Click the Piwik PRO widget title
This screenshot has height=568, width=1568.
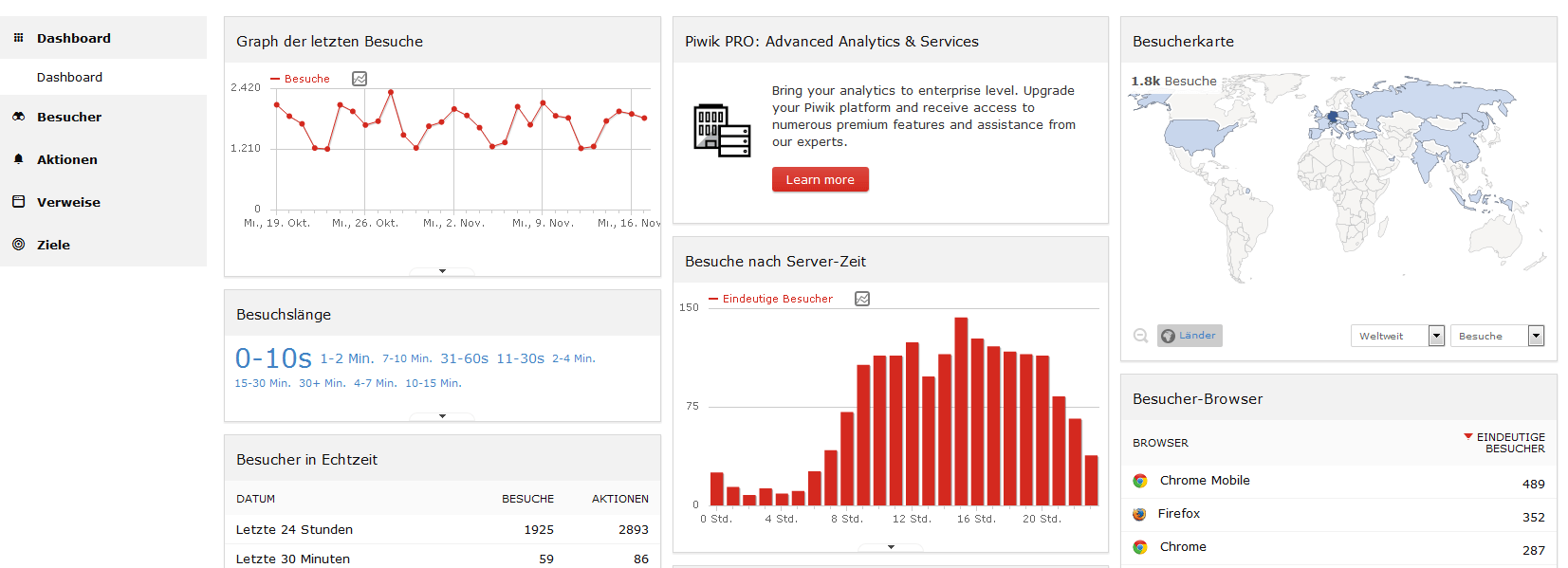[832, 41]
